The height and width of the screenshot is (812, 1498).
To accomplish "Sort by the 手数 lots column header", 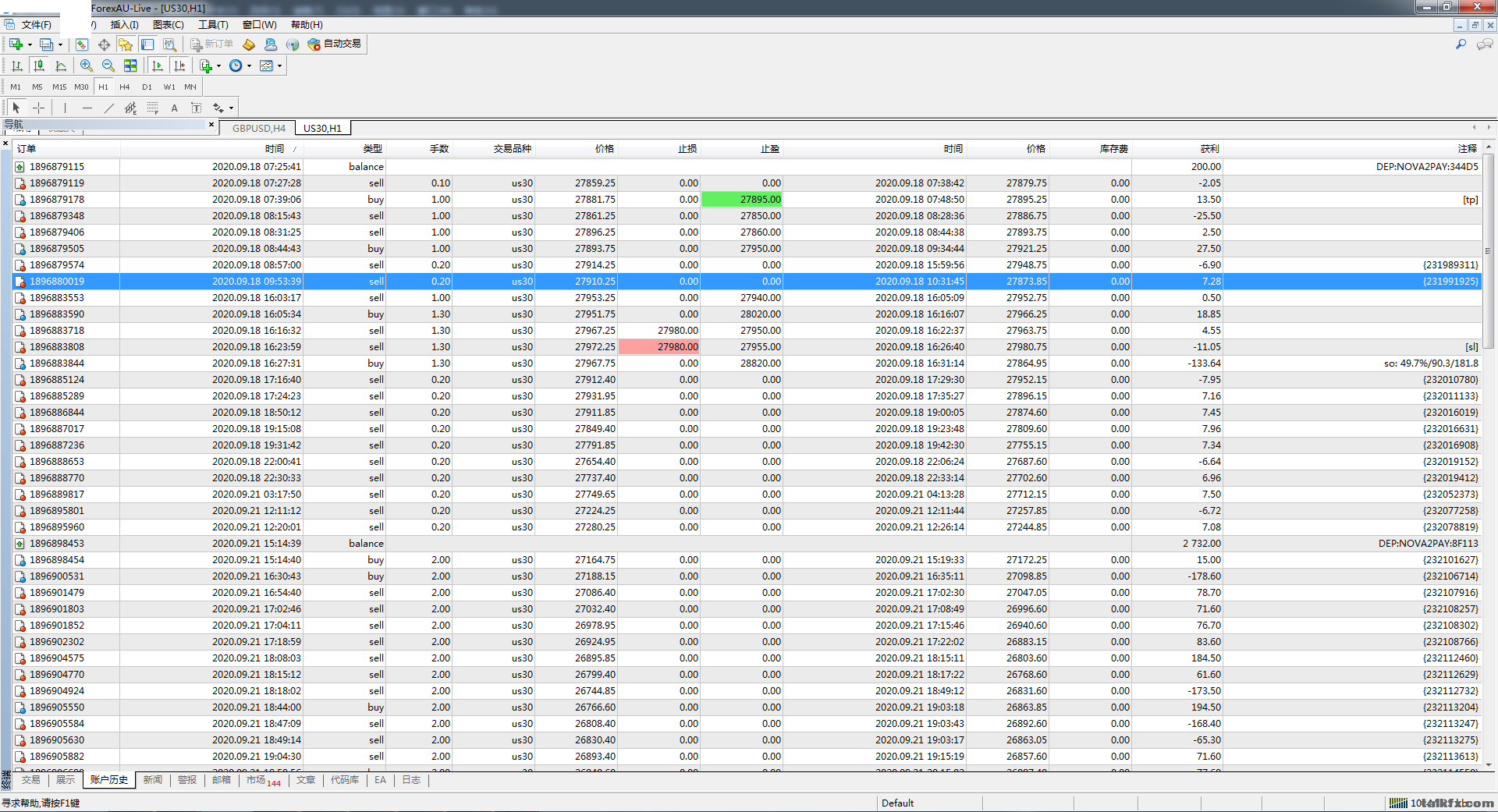I will click(x=419, y=149).
